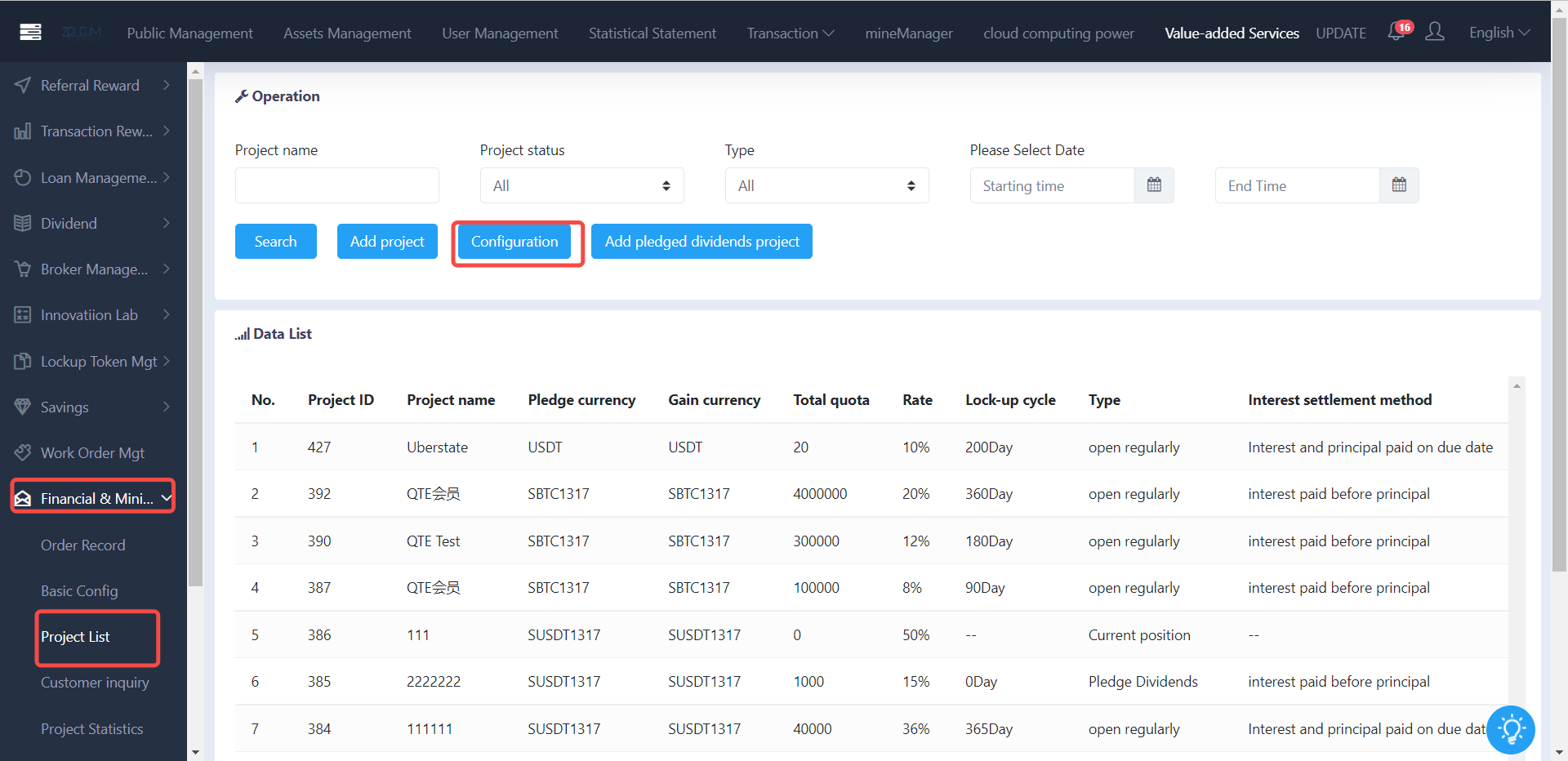Image resolution: width=1568 pixels, height=761 pixels.
Task: Click the End Time date field
Action: click(x=1297, y=185)
